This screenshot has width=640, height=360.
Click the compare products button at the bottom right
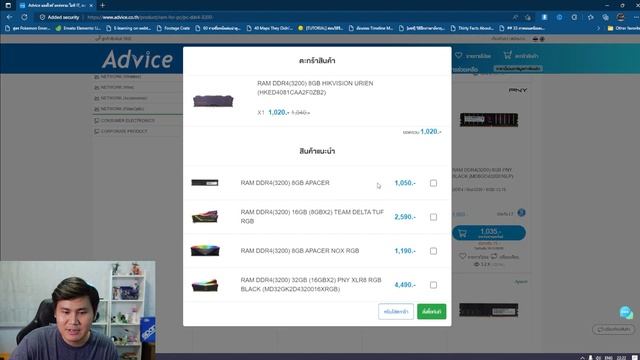click(x=613, y=329)
